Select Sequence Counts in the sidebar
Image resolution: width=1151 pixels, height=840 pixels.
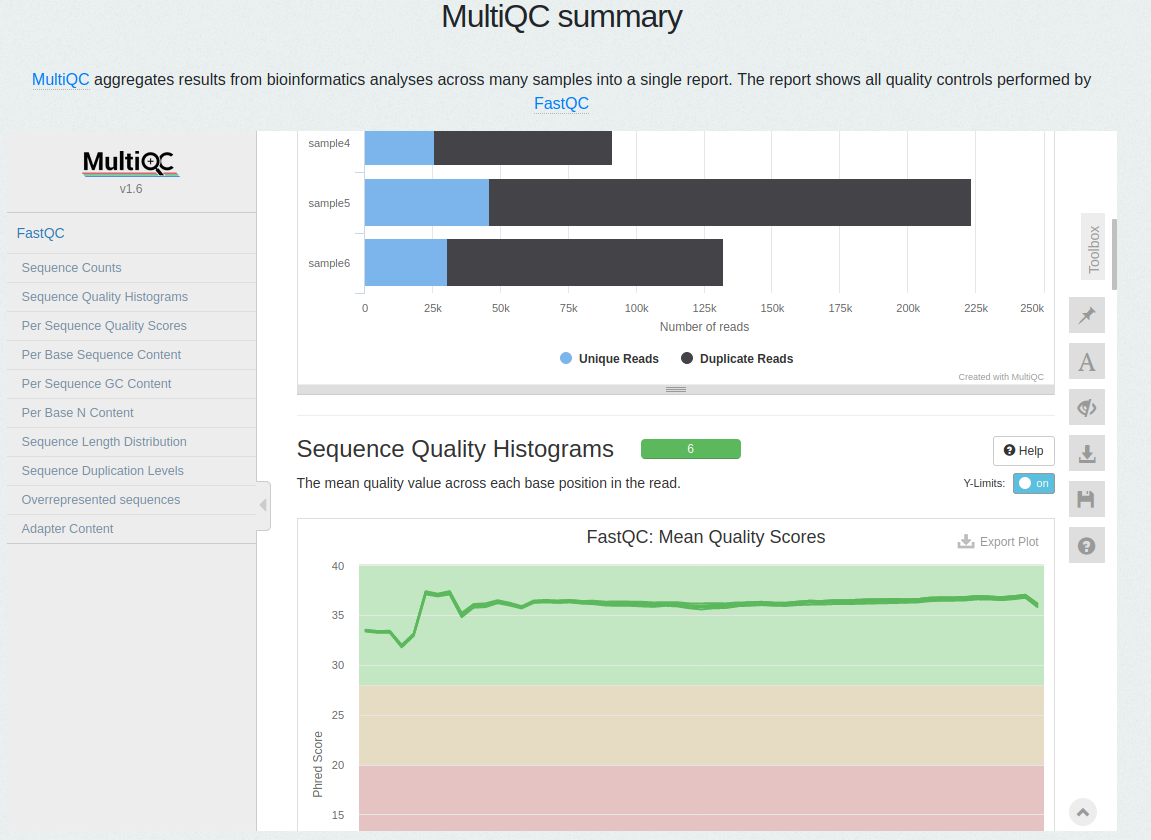point(69,267)
